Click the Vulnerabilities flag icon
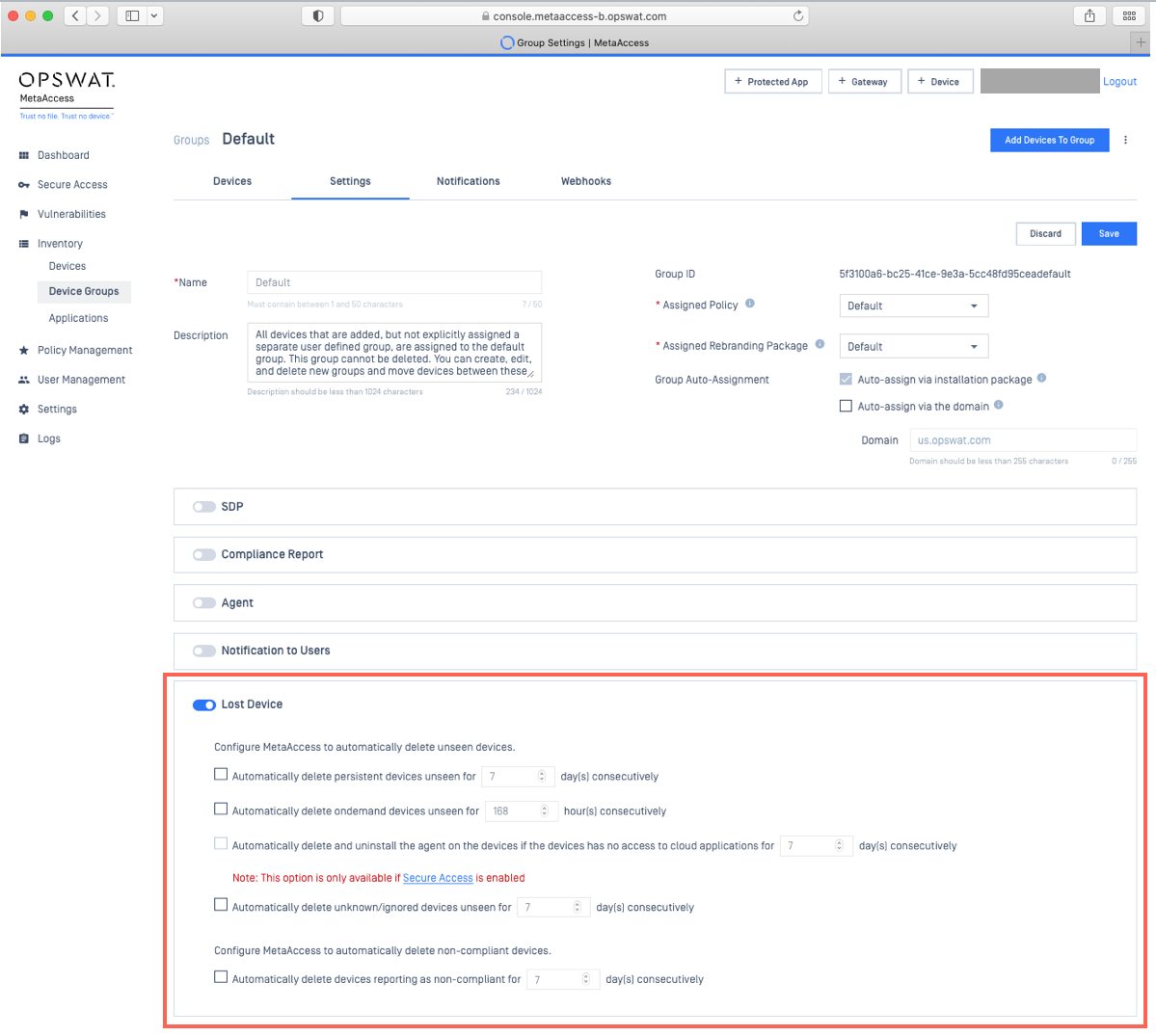Image resolution: width=1156 pixels, height=1036 pixels. point(23,214)
